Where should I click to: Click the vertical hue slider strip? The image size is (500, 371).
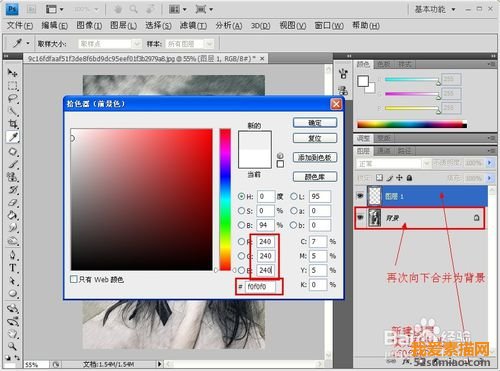pos(225,199)
